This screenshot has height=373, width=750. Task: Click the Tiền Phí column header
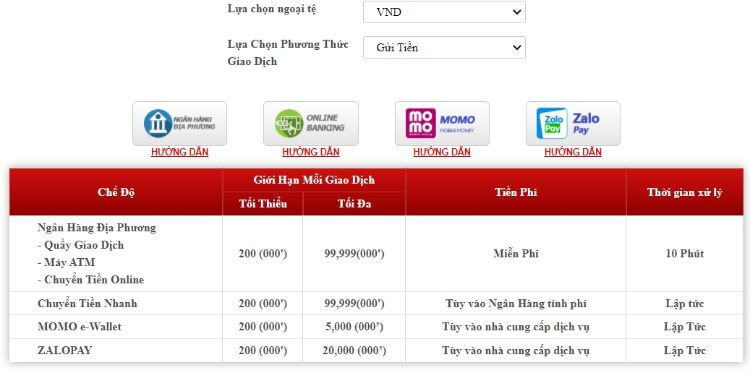click(x=516, y=192)
